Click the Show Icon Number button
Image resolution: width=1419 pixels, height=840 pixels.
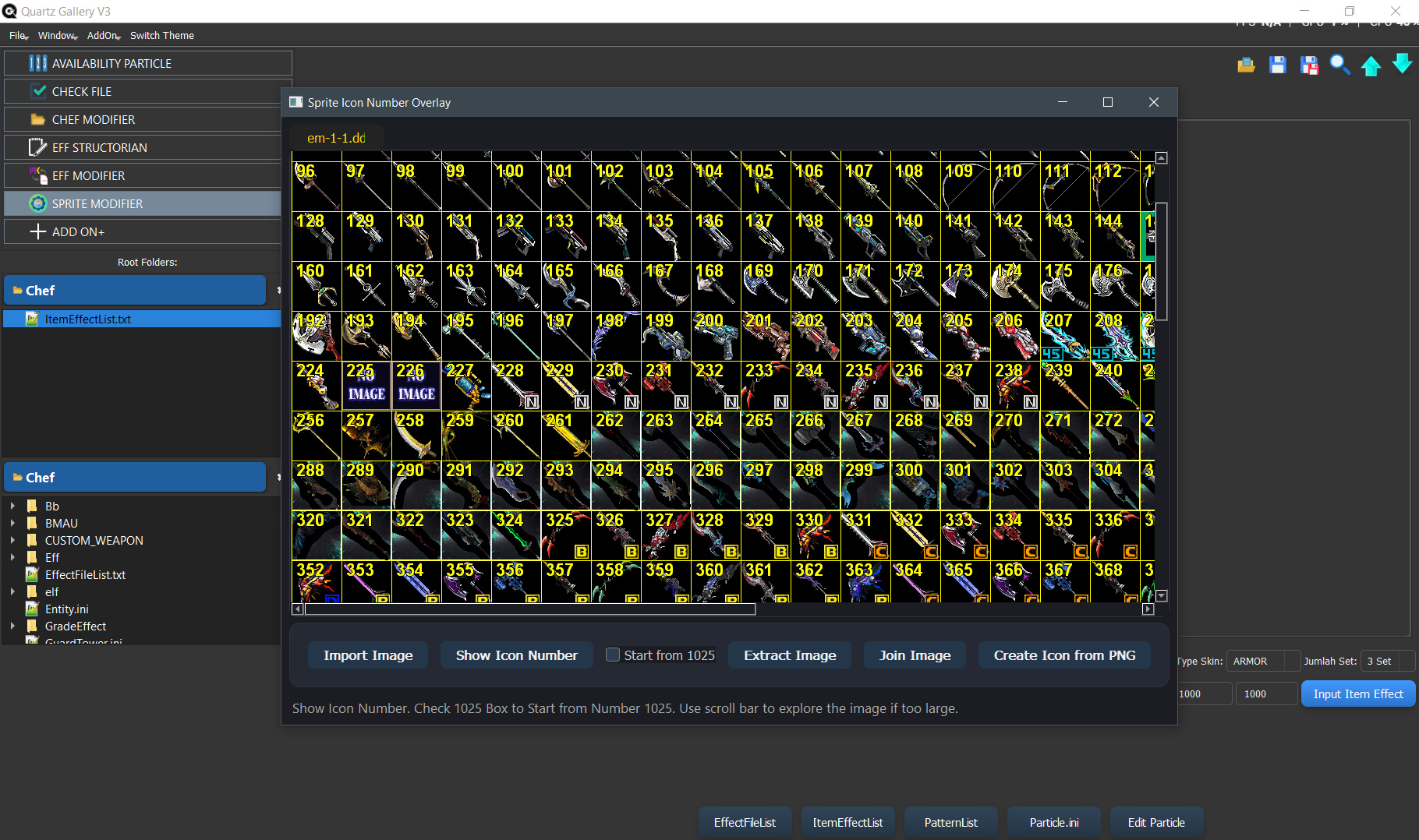coord(516,655)
